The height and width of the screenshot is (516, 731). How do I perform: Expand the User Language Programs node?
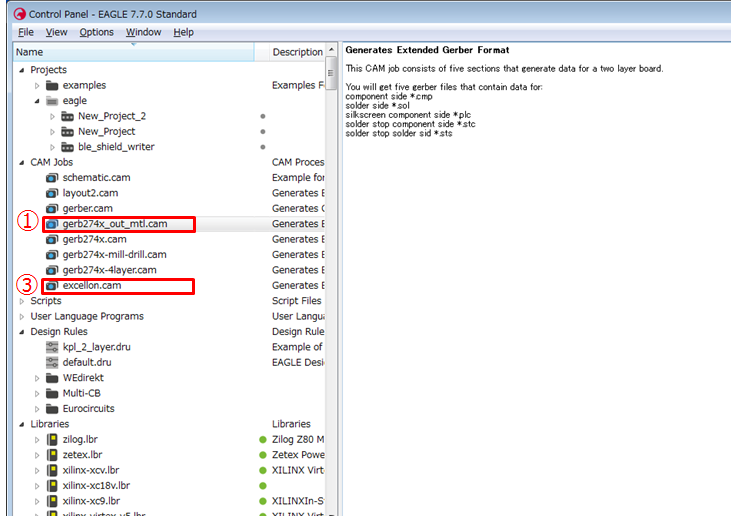tap(21, 316)
